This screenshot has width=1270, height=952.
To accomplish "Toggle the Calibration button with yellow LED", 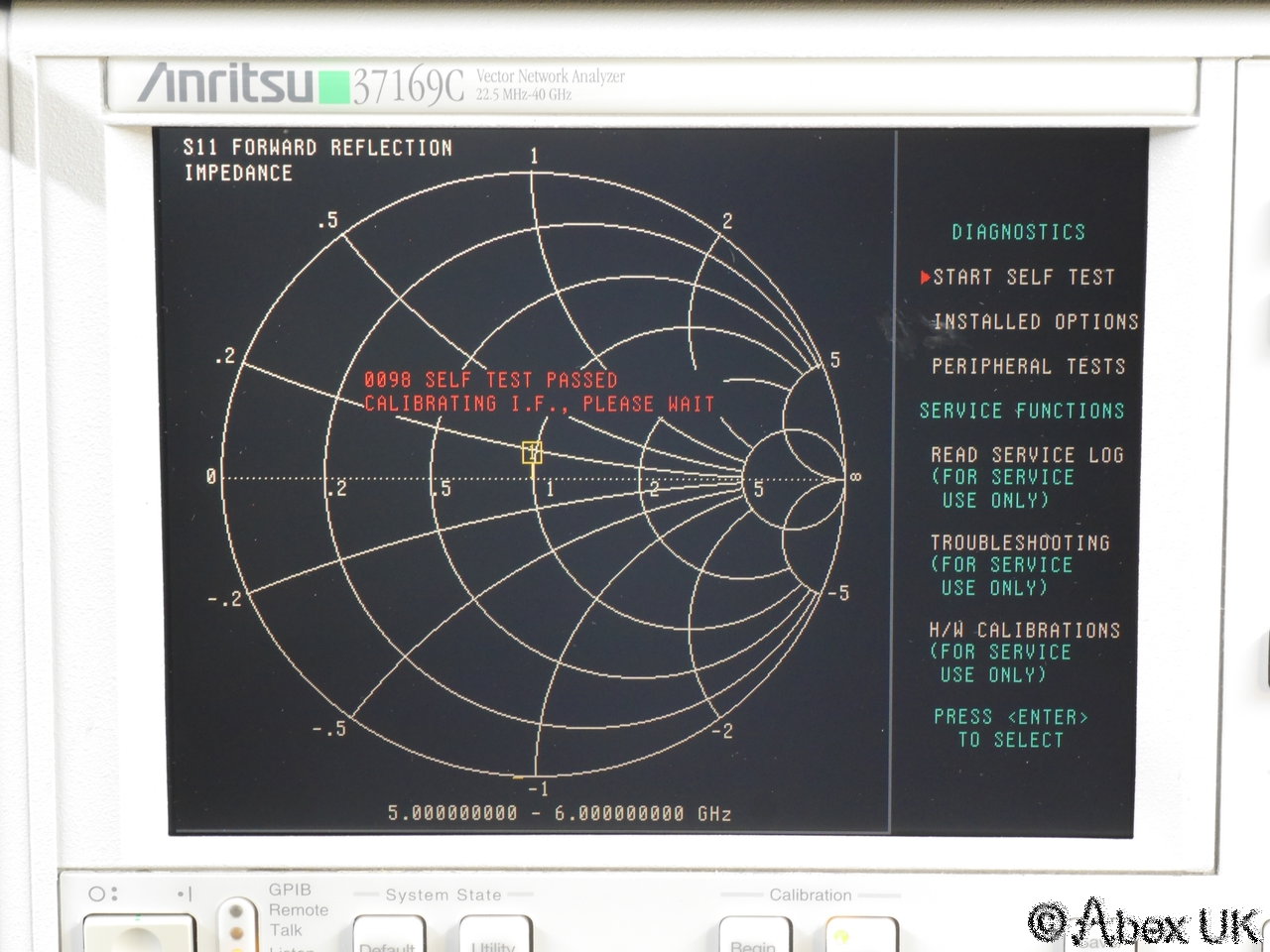I will click(859, 935).
